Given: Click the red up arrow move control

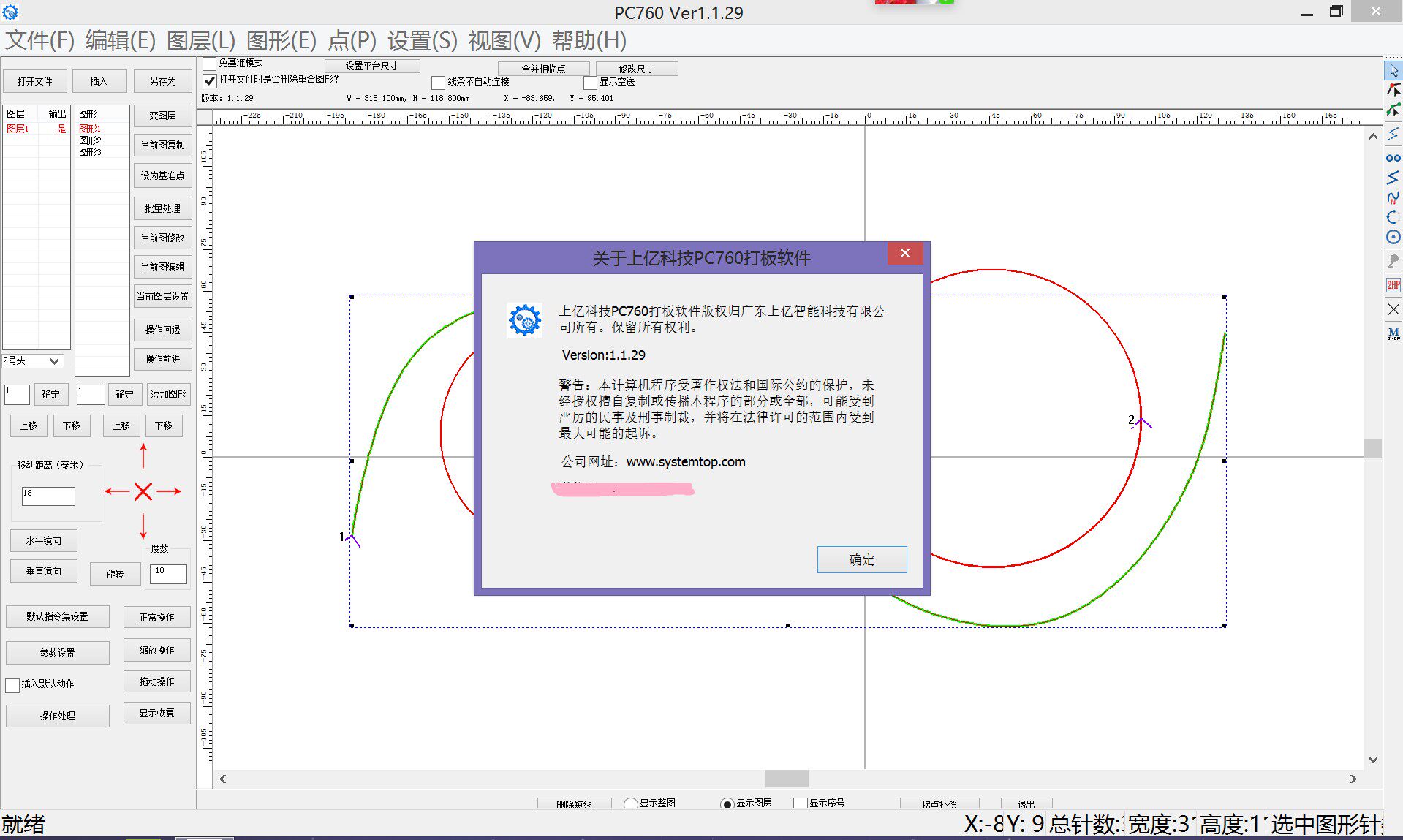Looking at the screenshot, I should 143,455.
